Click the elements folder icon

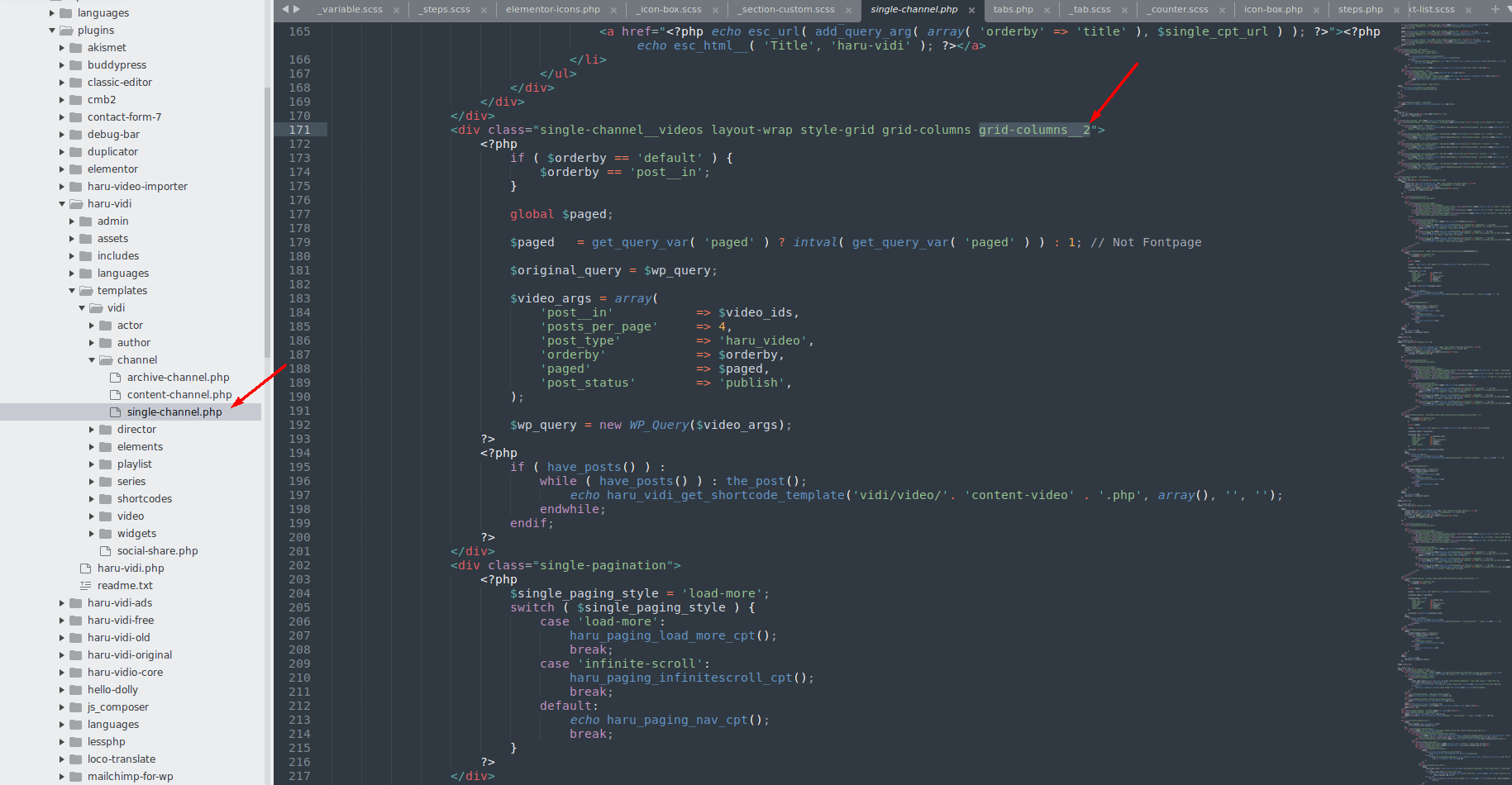[x=106, y=447]
